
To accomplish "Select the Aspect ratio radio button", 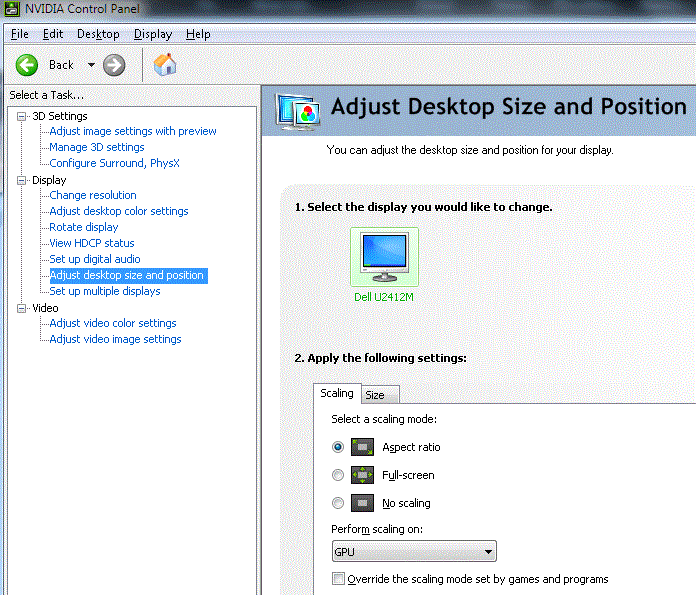I will [x=338, y=447].
